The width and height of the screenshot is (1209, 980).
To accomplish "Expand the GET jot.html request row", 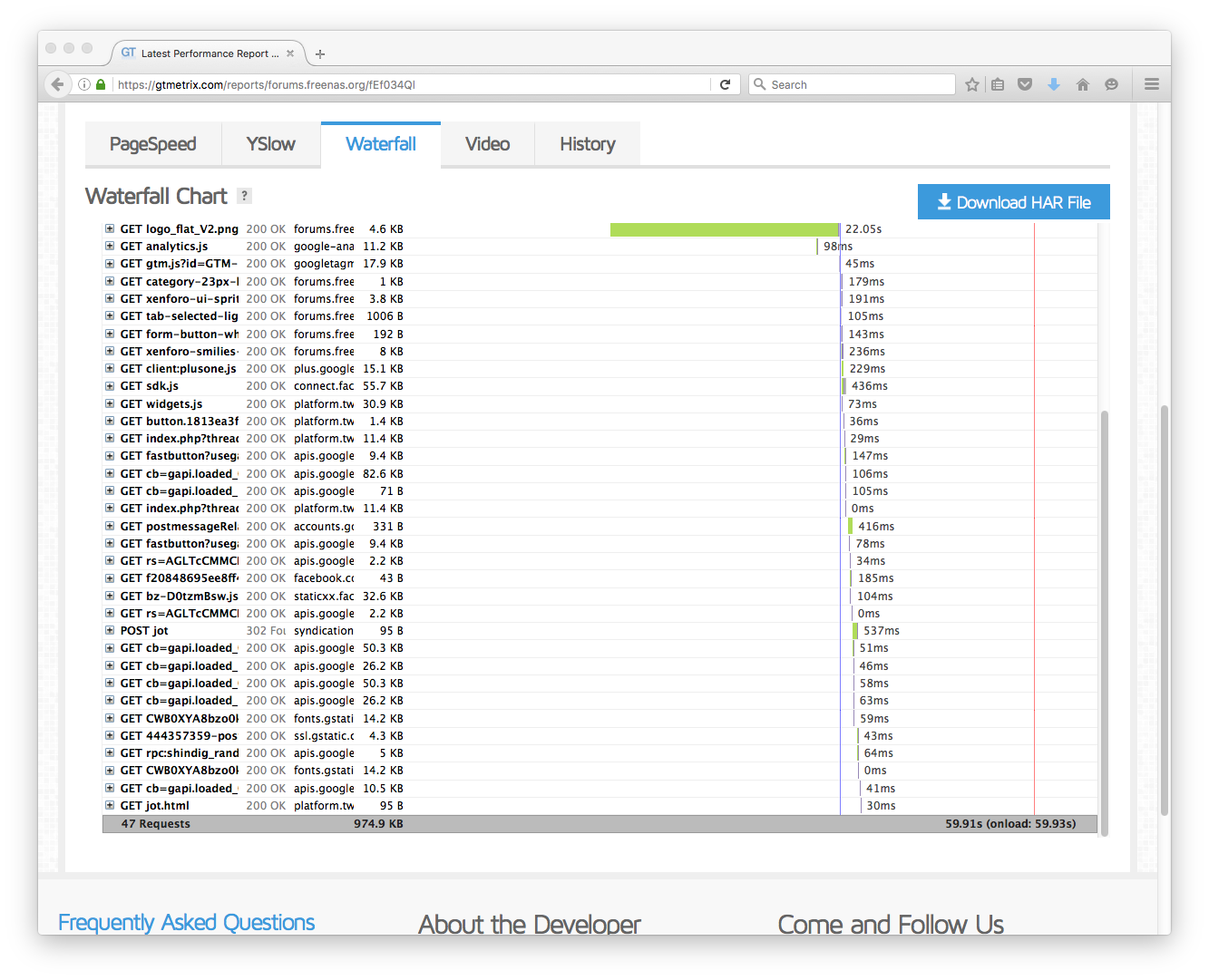I will click(x=110, y=806).
